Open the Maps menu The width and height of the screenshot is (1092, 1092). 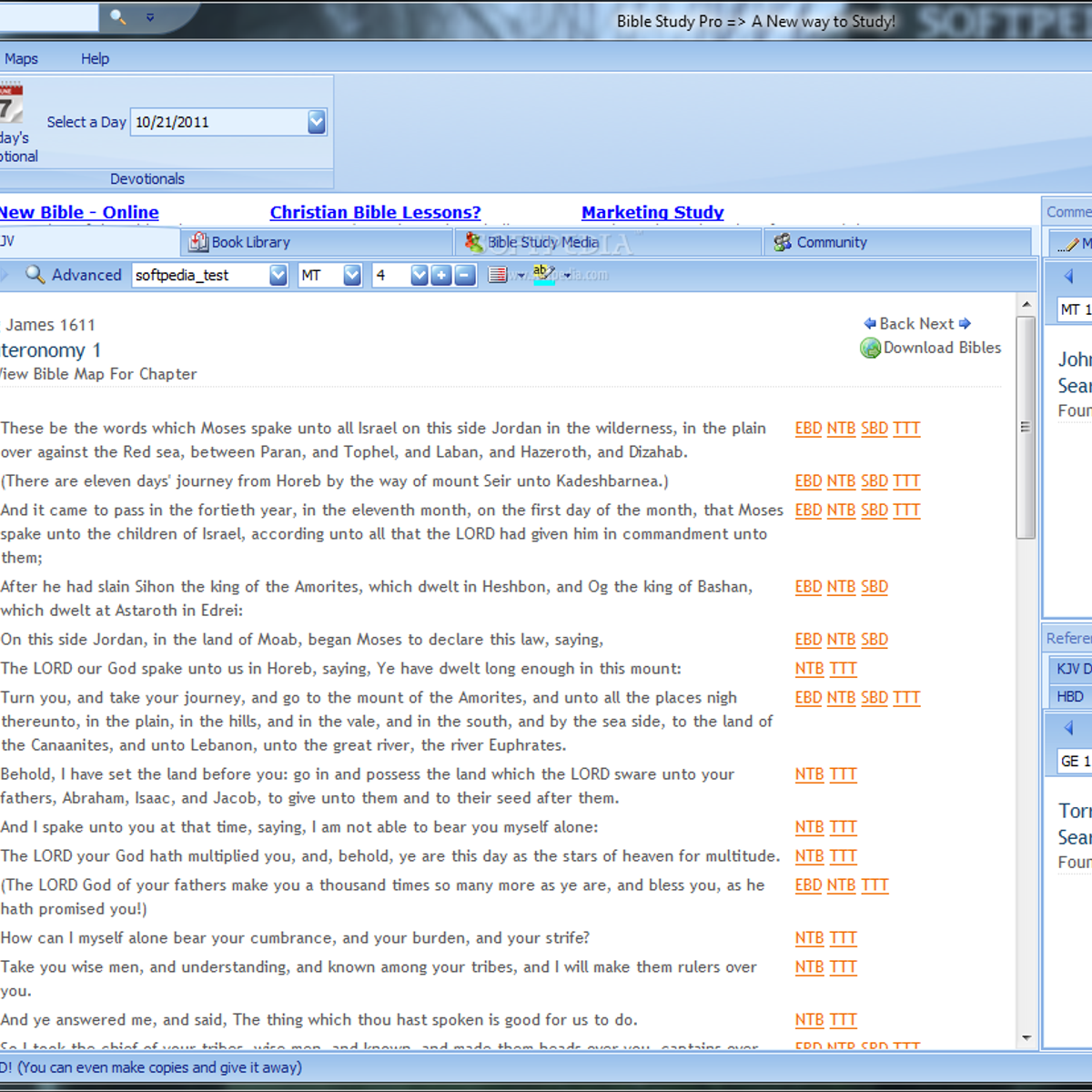(x=21, y=58)
